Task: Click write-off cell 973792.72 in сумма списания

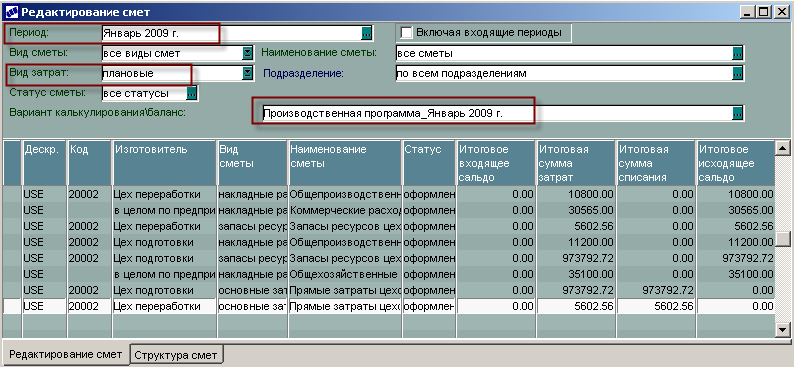Action: (656, 291)
